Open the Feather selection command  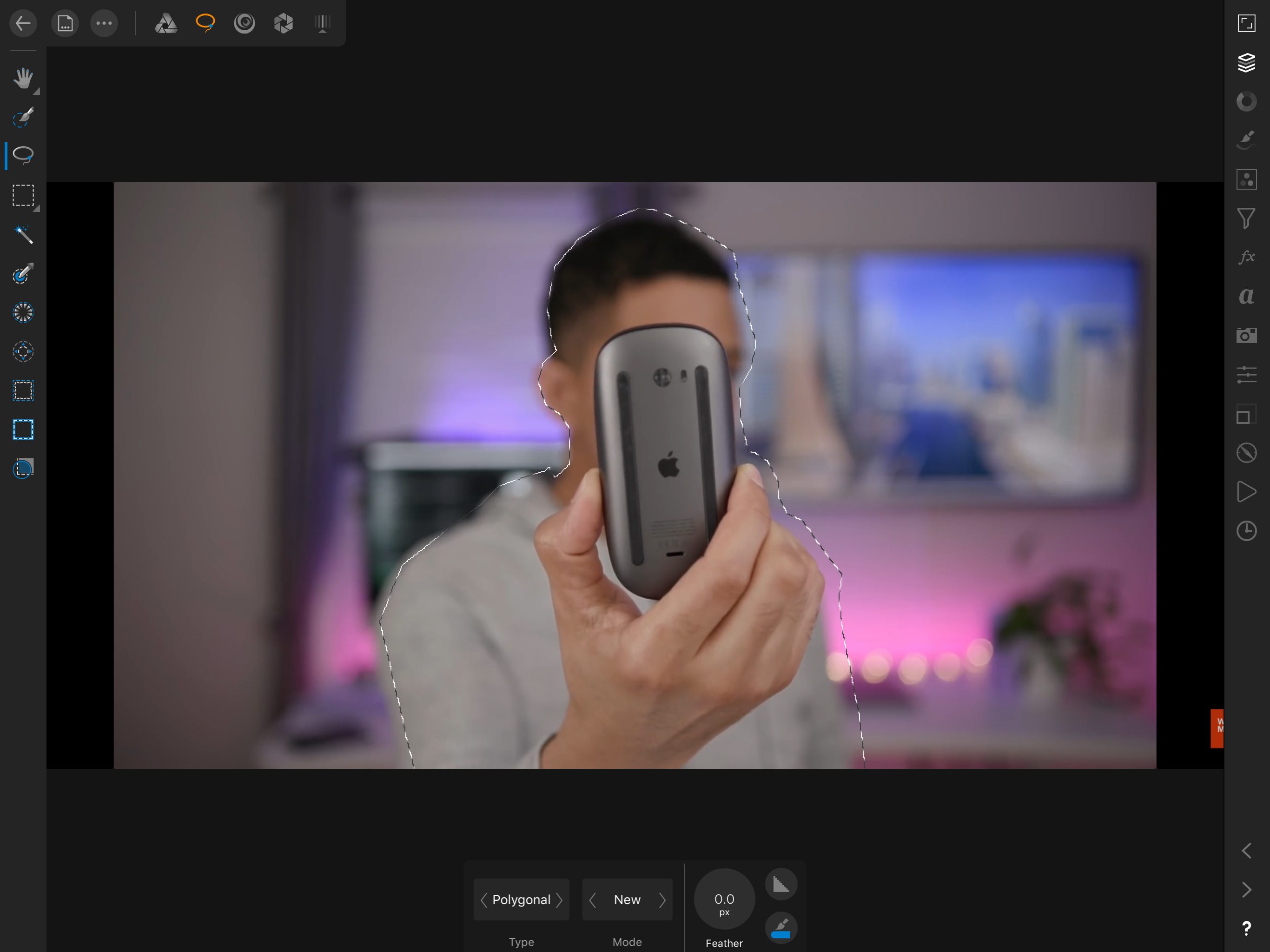coord(24,312)
